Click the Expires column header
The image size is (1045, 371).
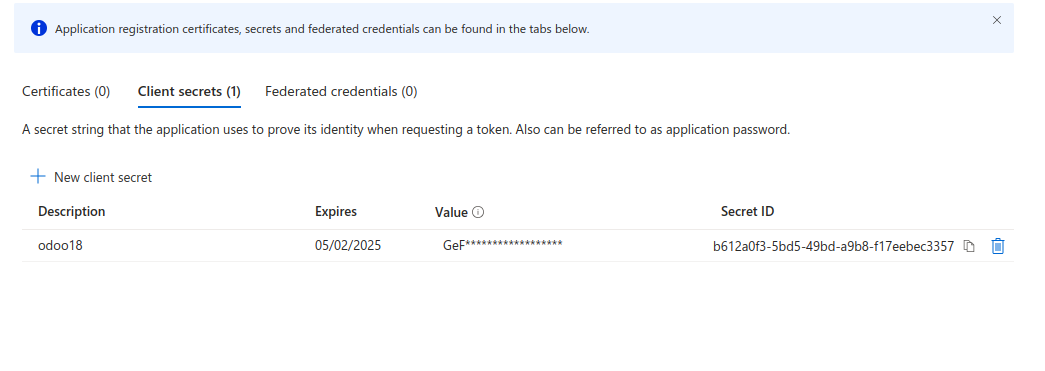(336, 212)
